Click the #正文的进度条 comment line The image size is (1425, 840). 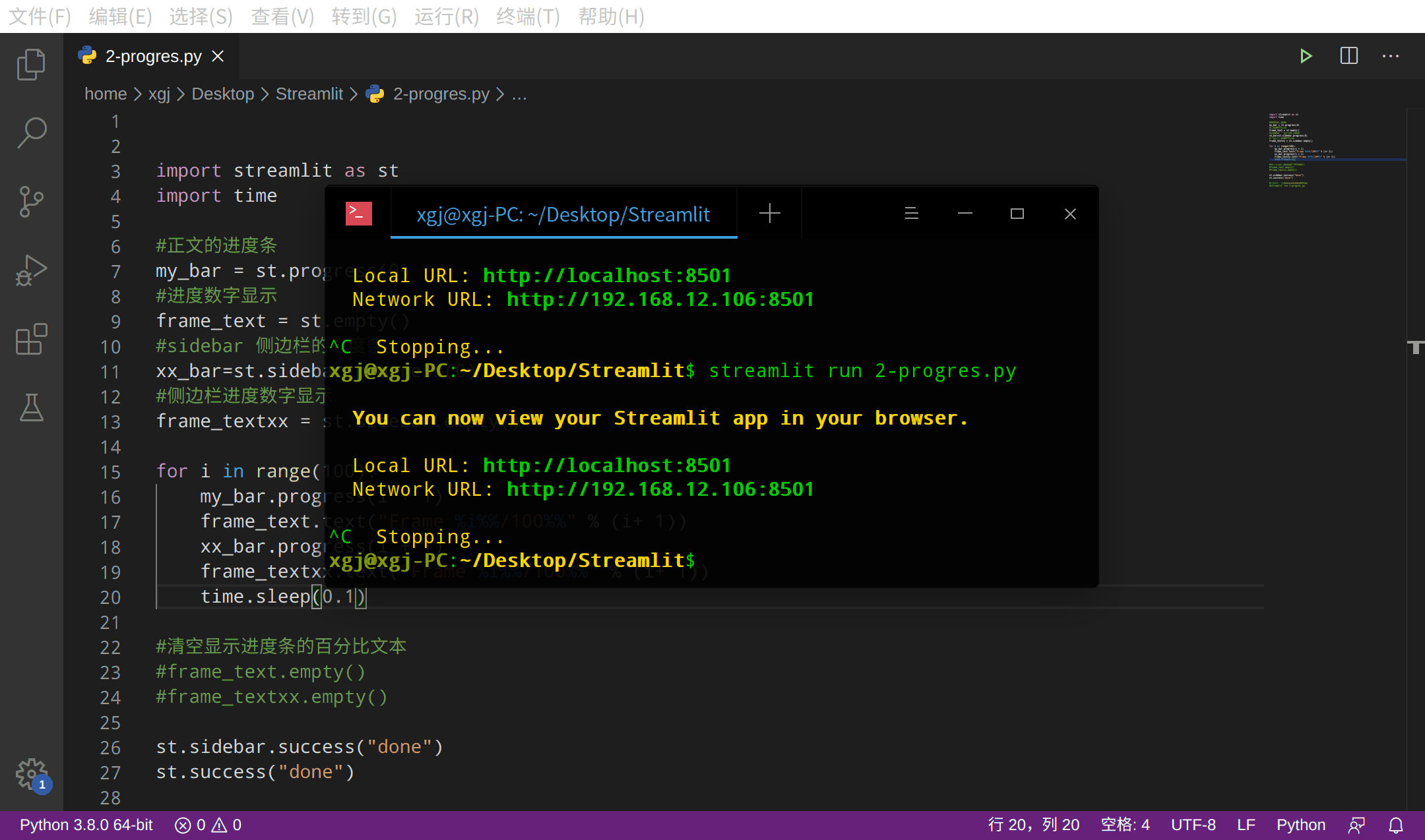216,245
